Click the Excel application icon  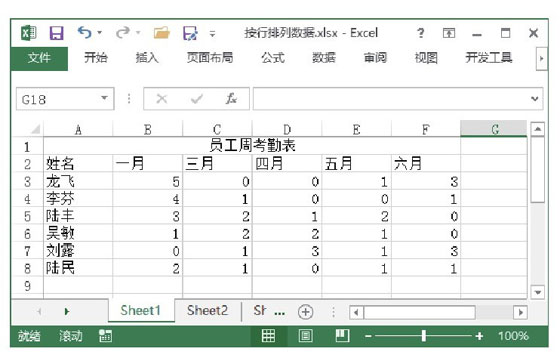point(29,33)
